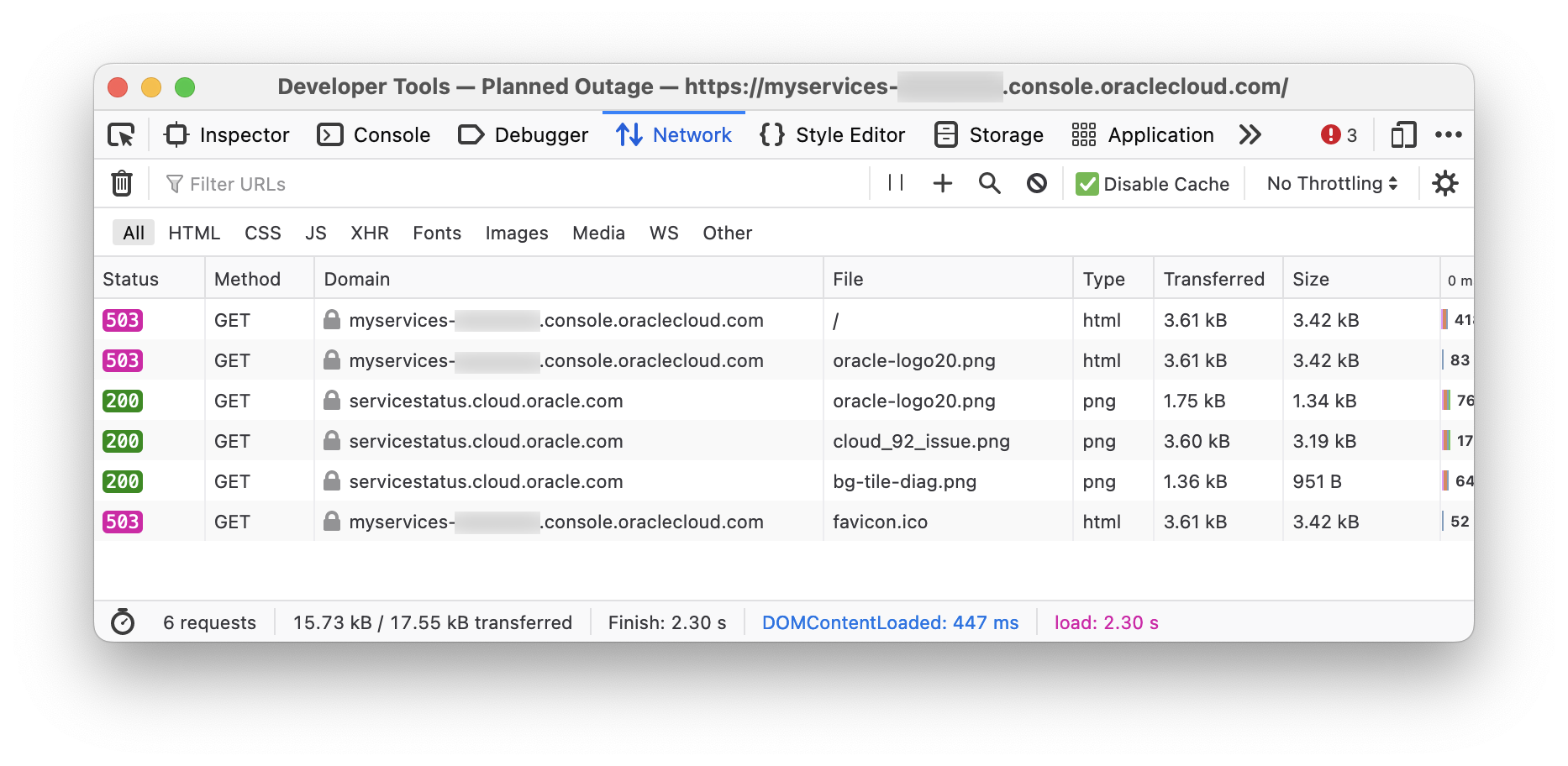Screen dimensions: 1568x766
Task: Sort by the Type column header
Action: [x=1113, y=279]
